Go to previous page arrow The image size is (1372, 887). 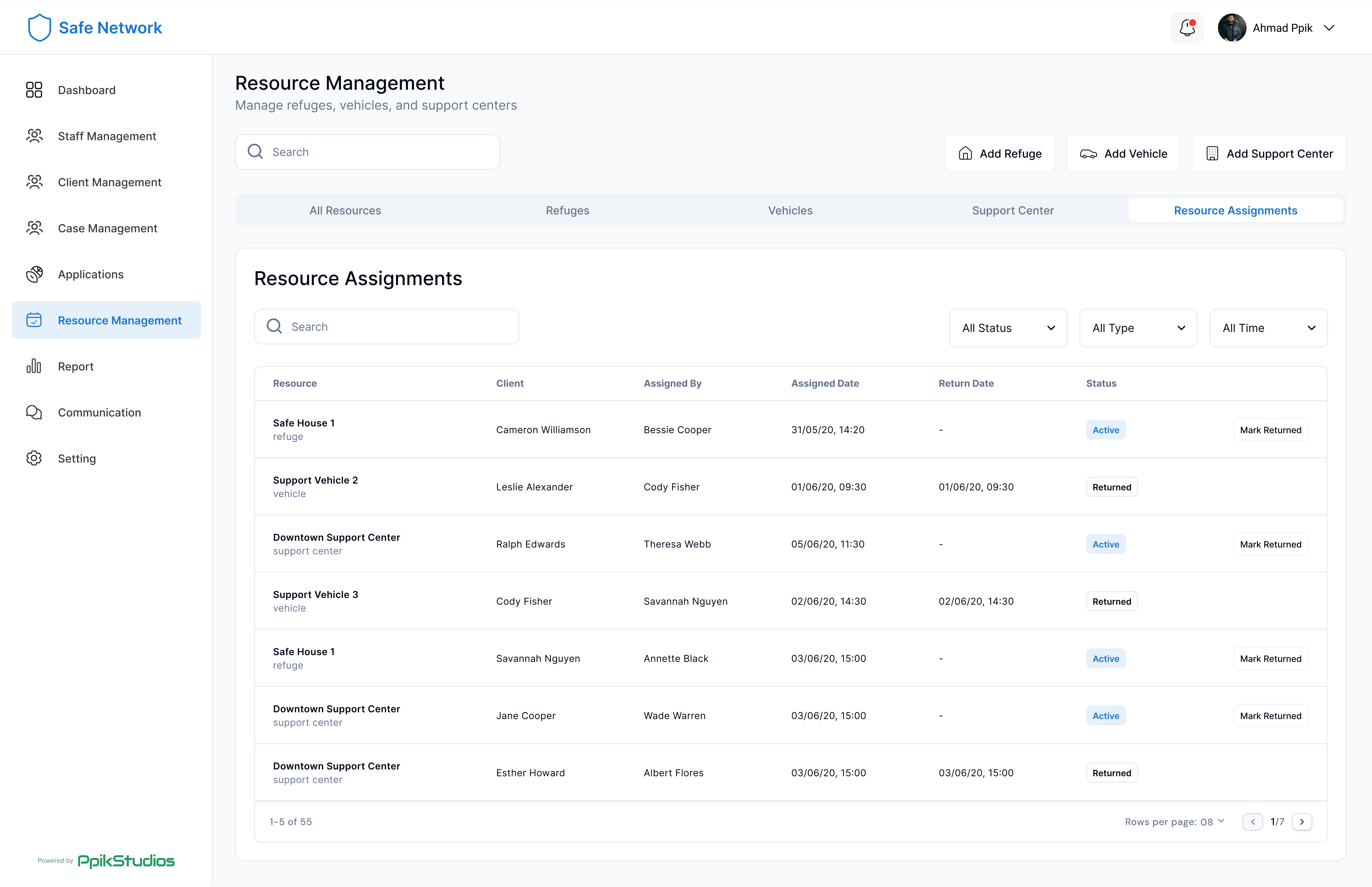tap(1253, 822)
